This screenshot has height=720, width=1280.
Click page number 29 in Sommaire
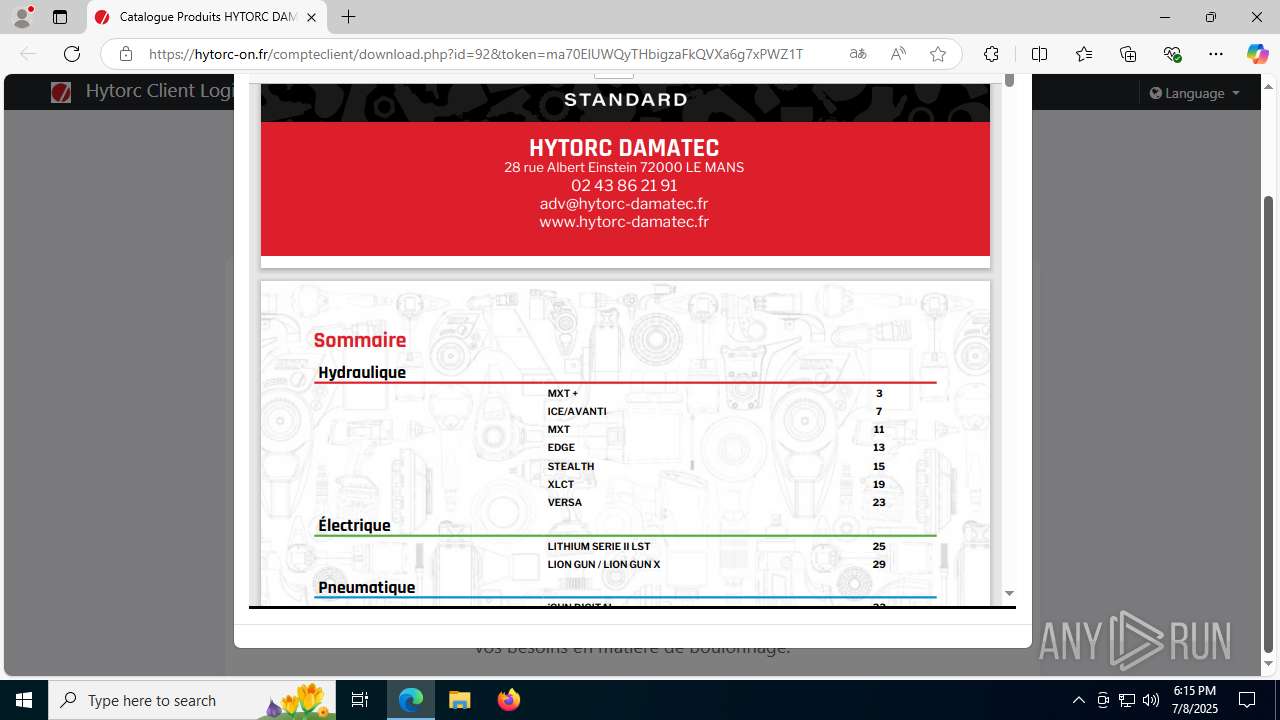pyautogui.click(x=879, y=565)
